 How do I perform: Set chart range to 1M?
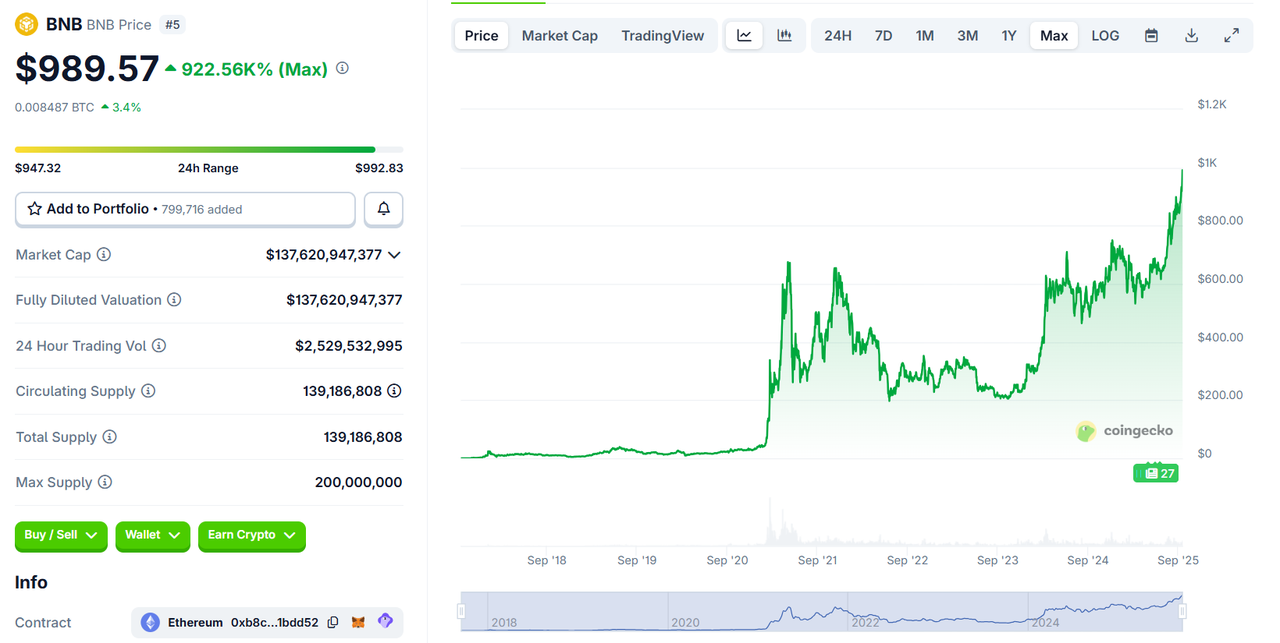point(925,35)
